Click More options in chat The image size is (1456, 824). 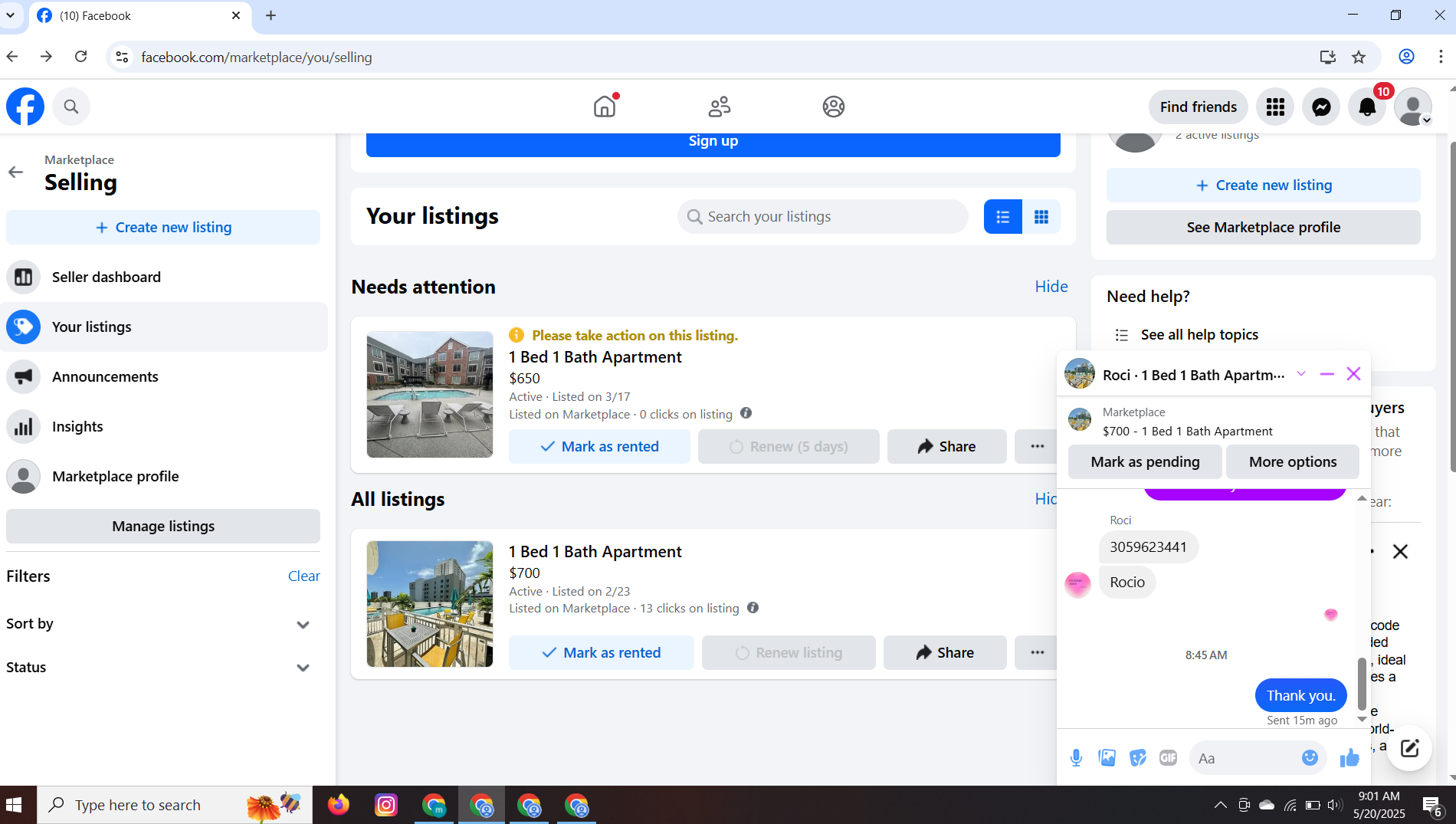click(x=1293, y=461)
